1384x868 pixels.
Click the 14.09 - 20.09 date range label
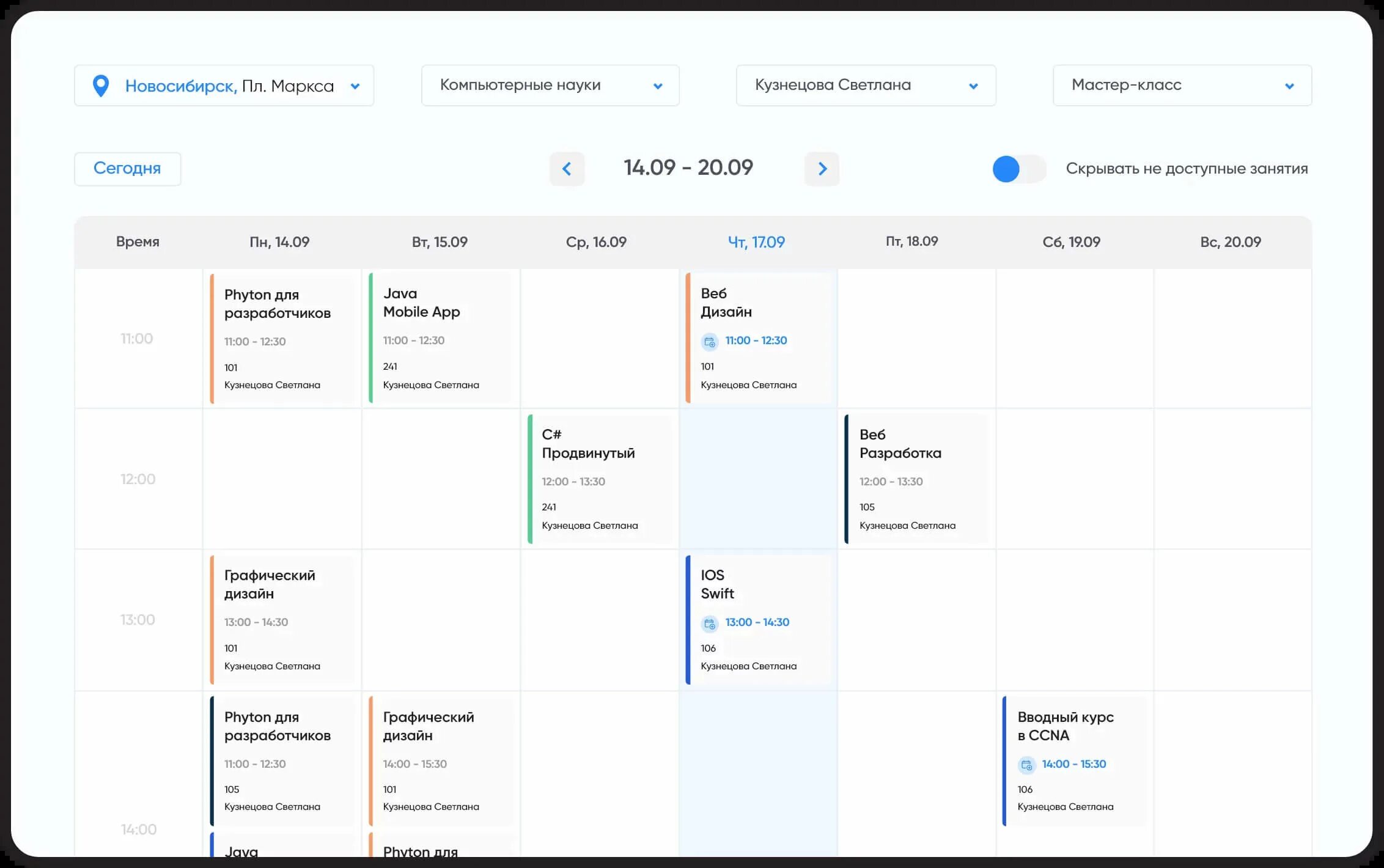688,167
